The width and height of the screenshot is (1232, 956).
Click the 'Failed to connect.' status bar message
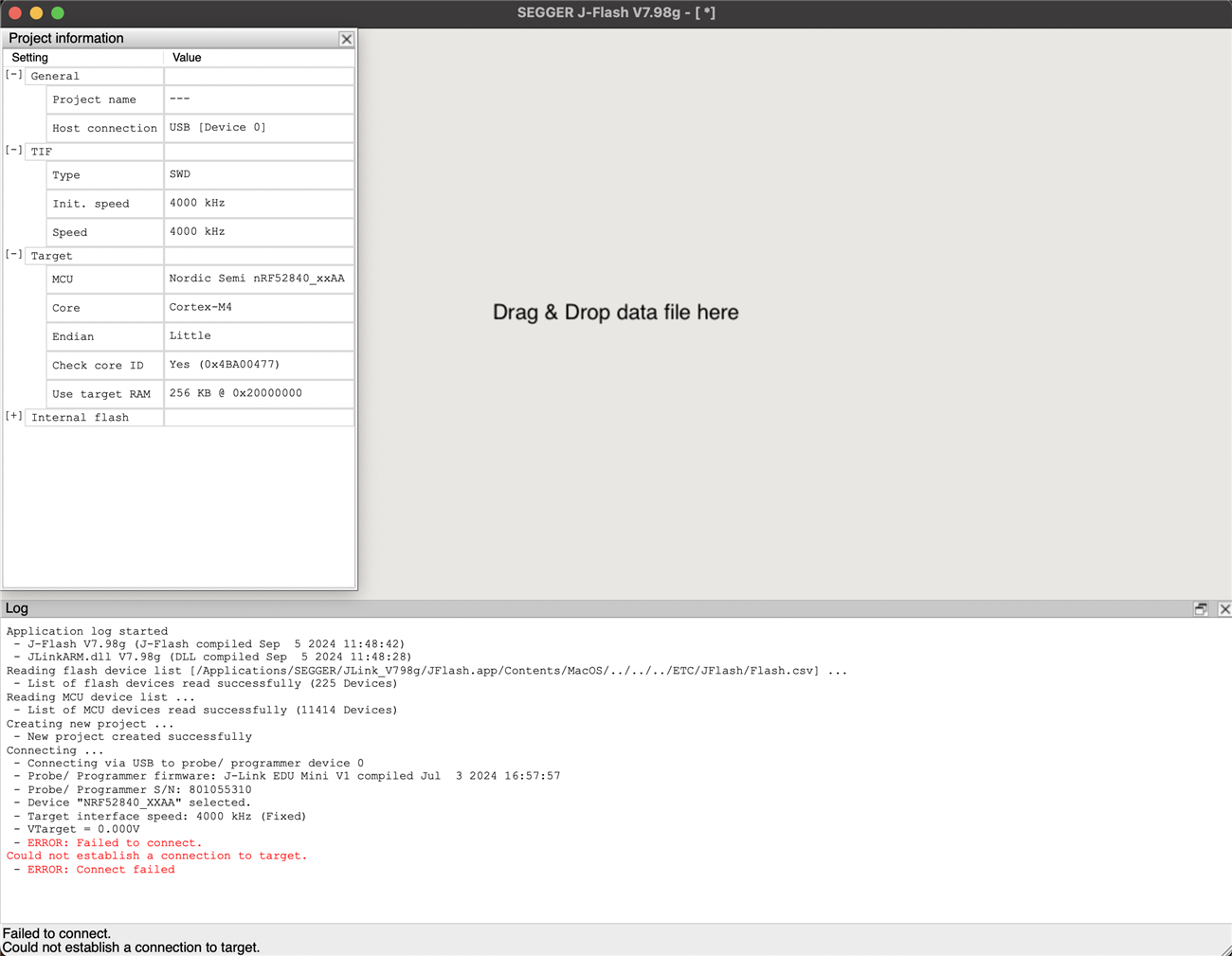[x=57, y=934]
